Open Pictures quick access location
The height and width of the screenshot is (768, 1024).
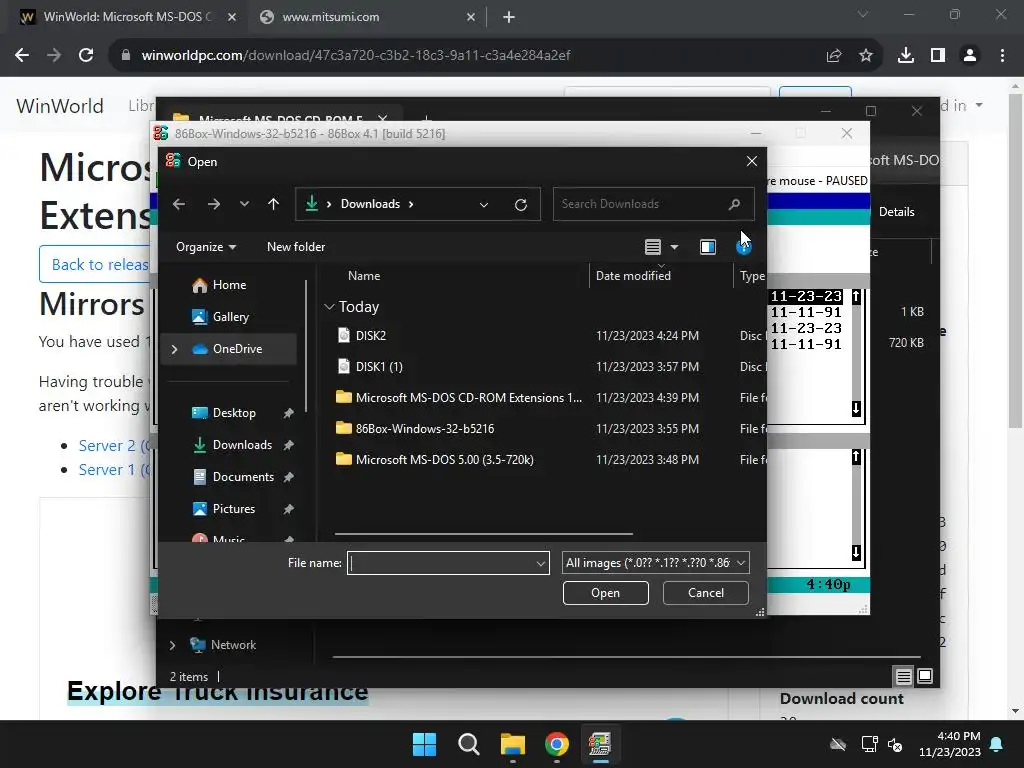click(x=233, y=509)
